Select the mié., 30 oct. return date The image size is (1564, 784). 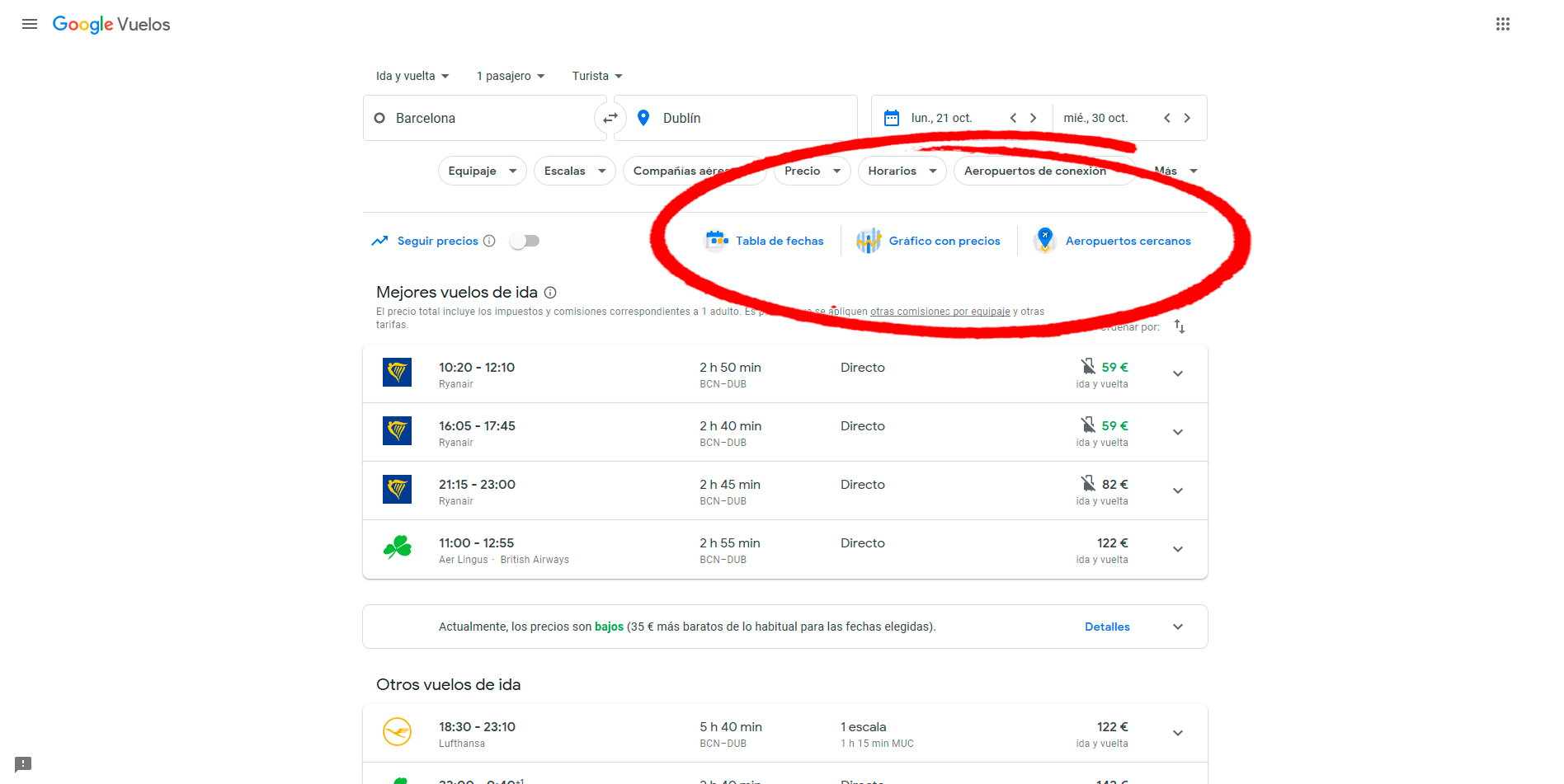(1095, 118)
